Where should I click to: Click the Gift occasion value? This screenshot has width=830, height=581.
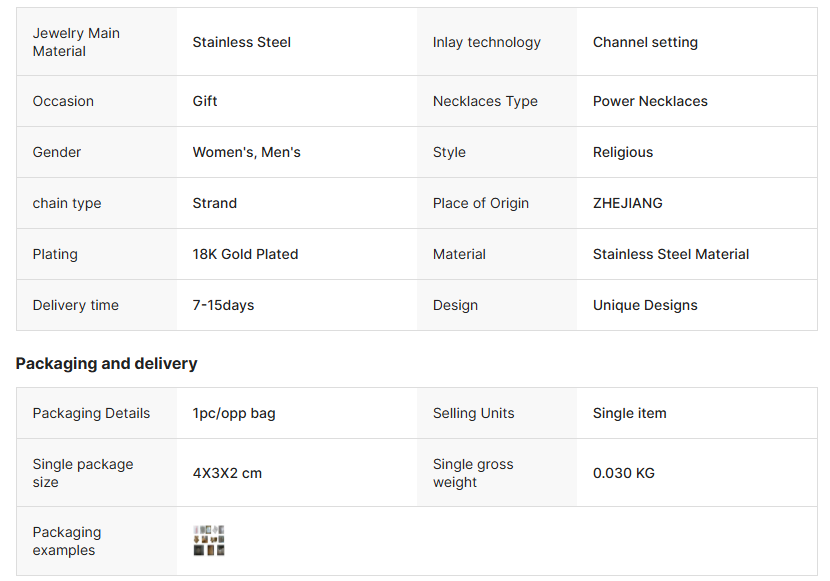[205, 101]
